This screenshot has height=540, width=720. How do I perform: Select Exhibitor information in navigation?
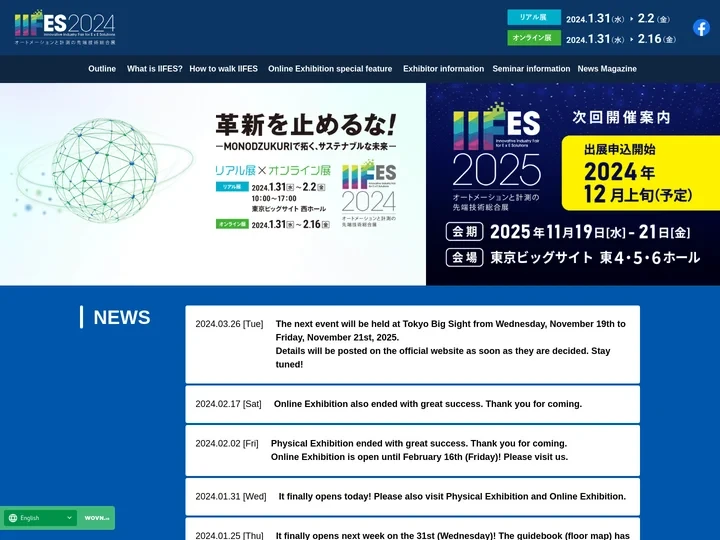(x=444, y=69)
